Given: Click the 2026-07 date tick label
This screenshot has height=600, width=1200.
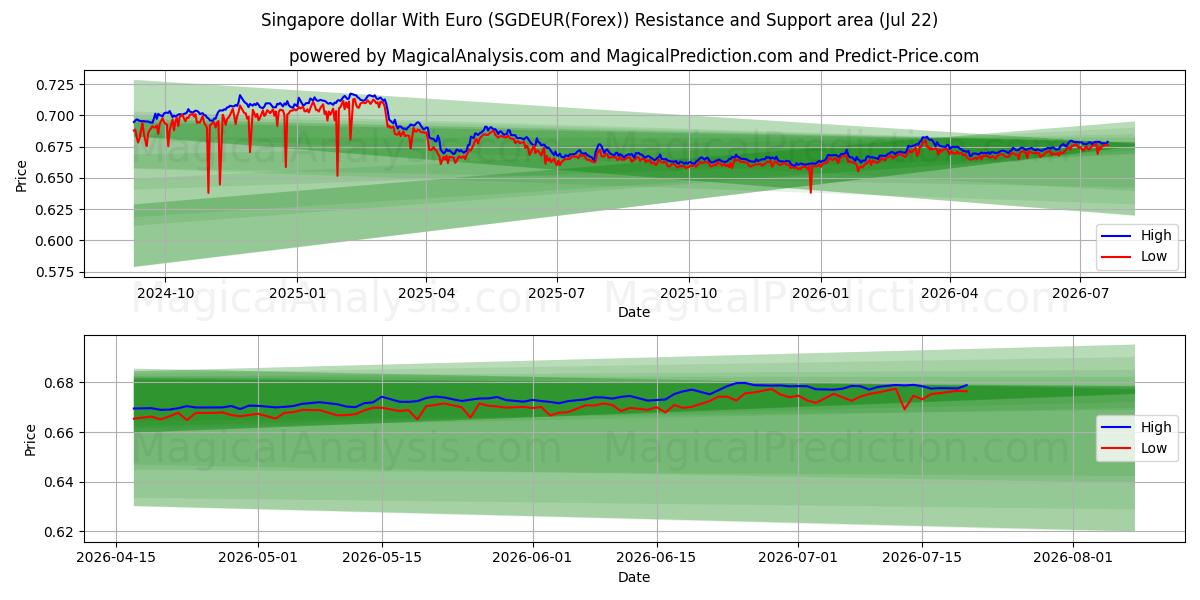Looking at the screenshot, I should 1080,293.
